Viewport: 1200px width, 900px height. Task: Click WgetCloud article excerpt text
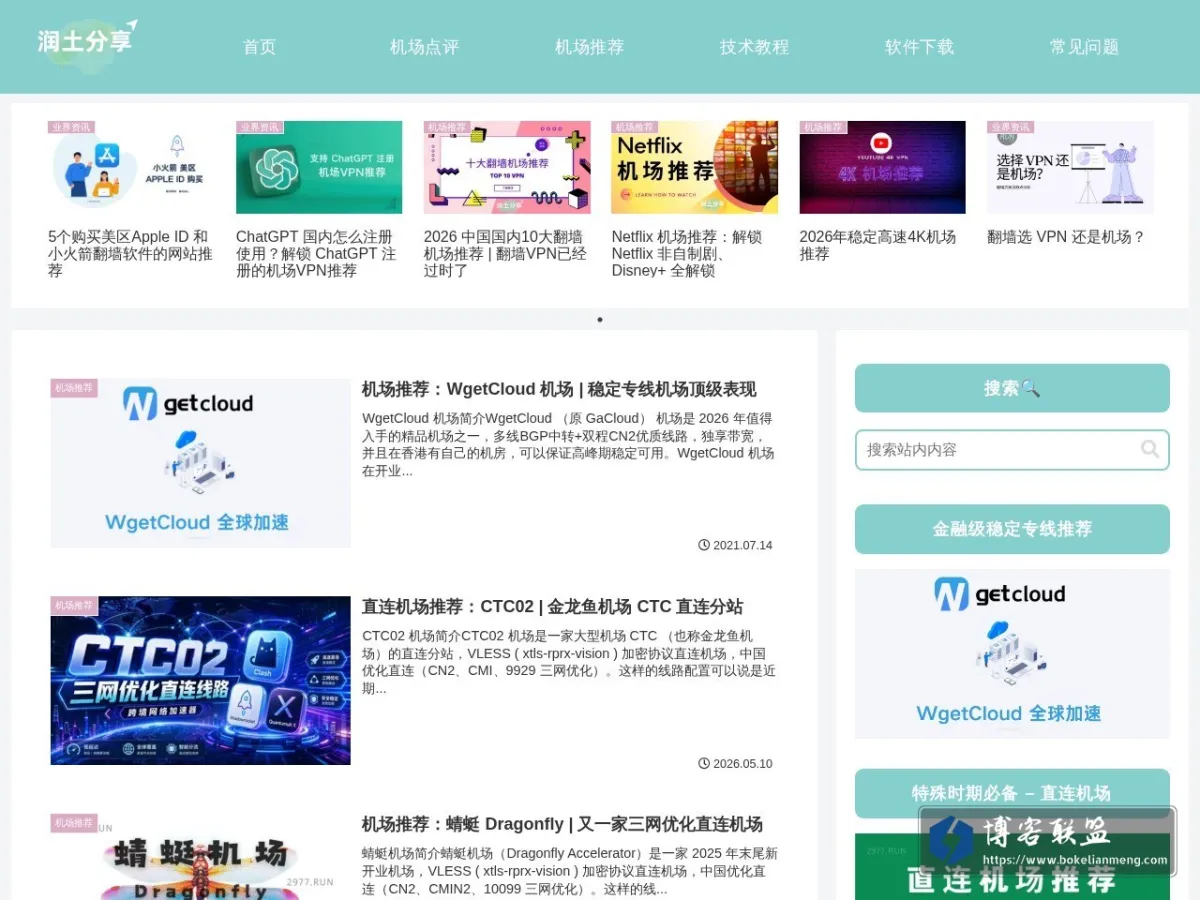point(569,445)
